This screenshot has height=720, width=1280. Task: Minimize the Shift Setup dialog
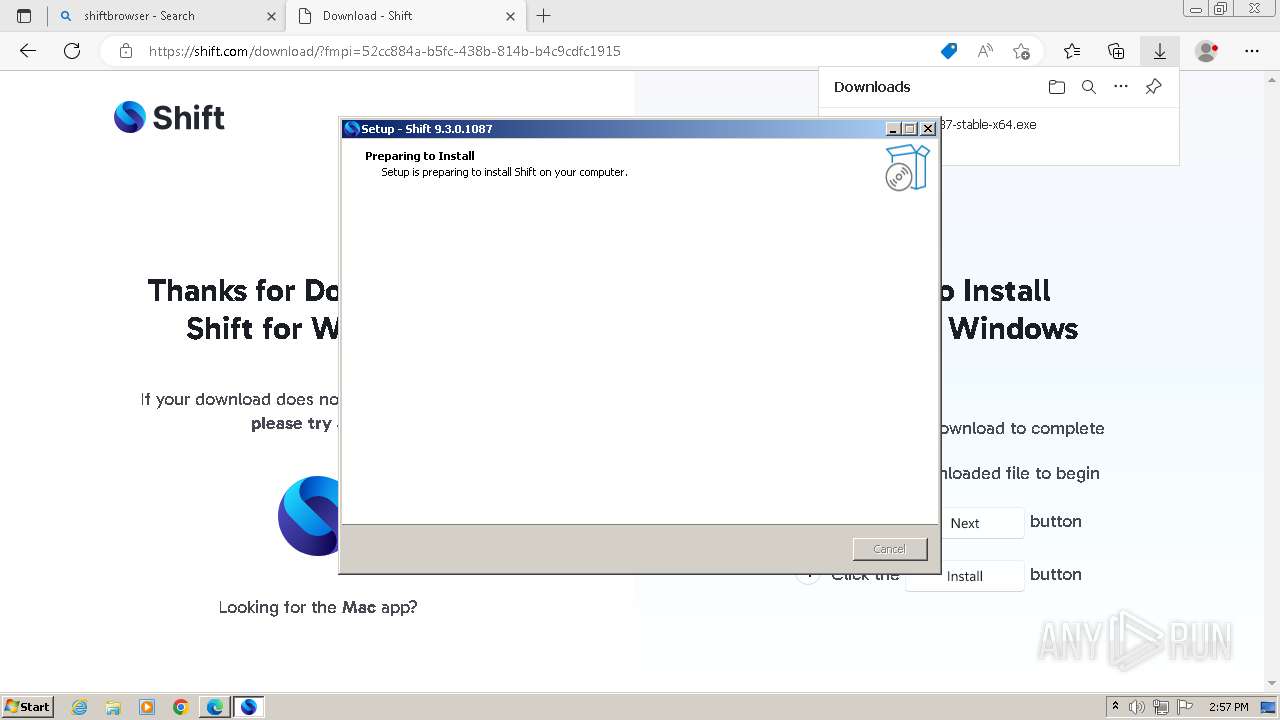(x=893, y=129)
